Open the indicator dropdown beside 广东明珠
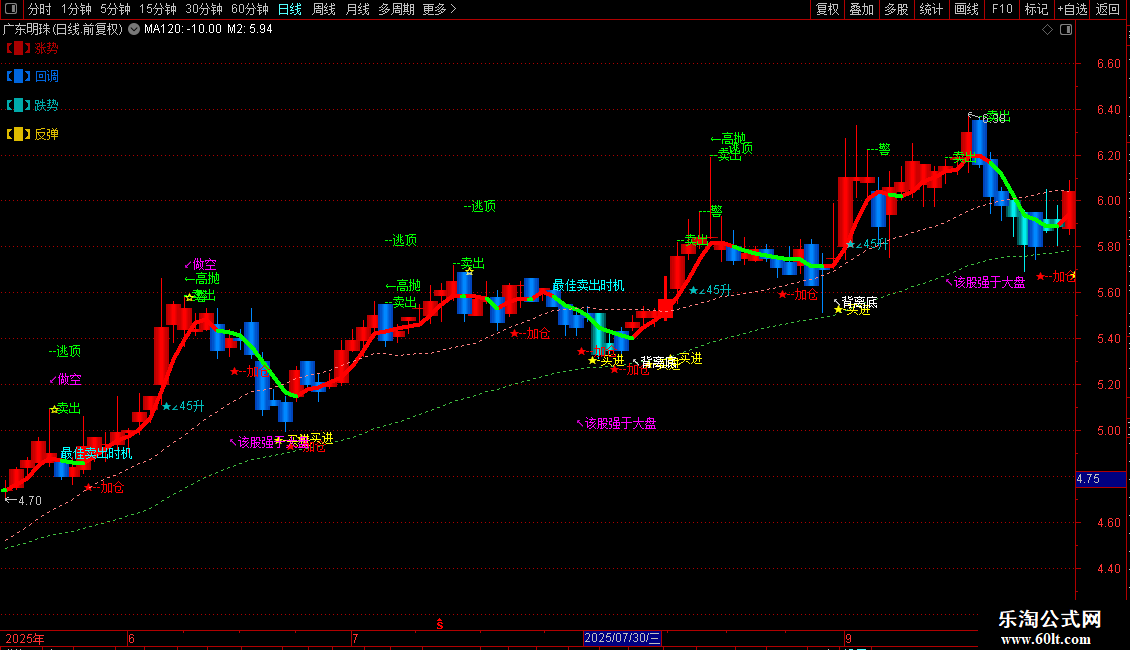Viewport: 1130px width, 650px height. [x=134, y=30]
